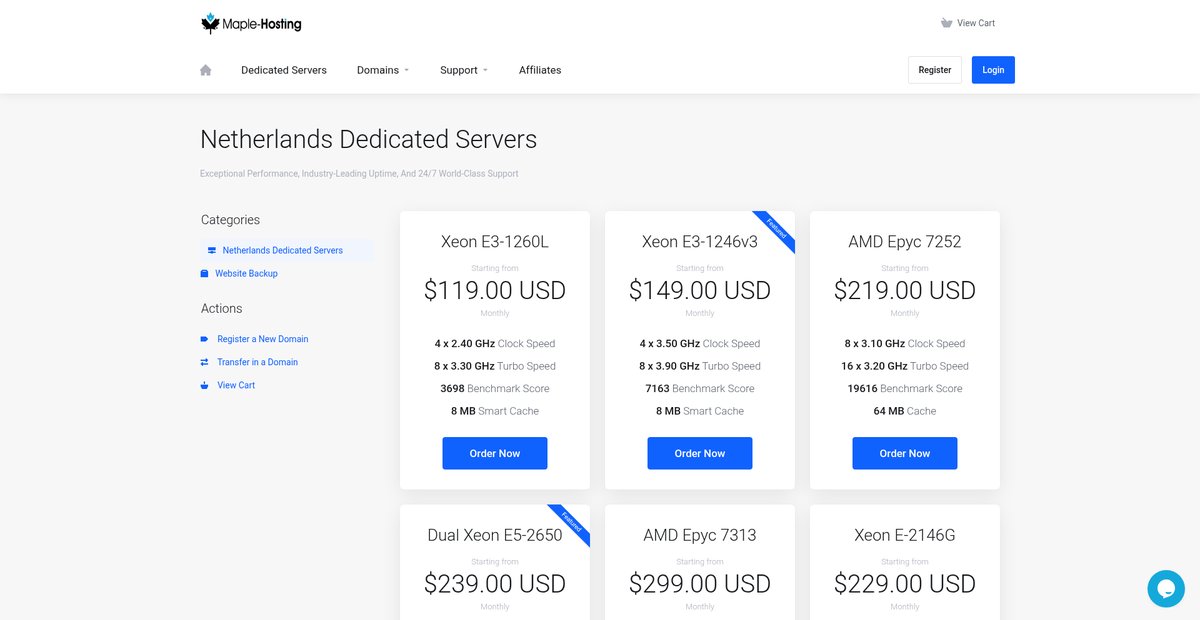Click the 7163 Benchmark Score text
The height and width of the screenshot is (620, 1200).
700,389
